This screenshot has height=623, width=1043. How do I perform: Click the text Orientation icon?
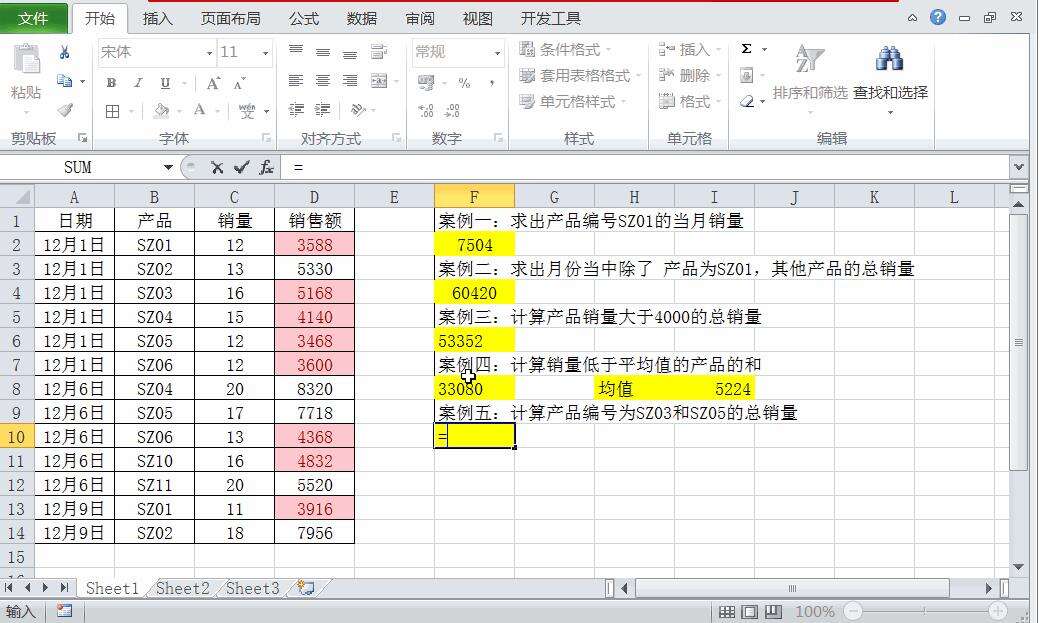[x=358, y=110]
